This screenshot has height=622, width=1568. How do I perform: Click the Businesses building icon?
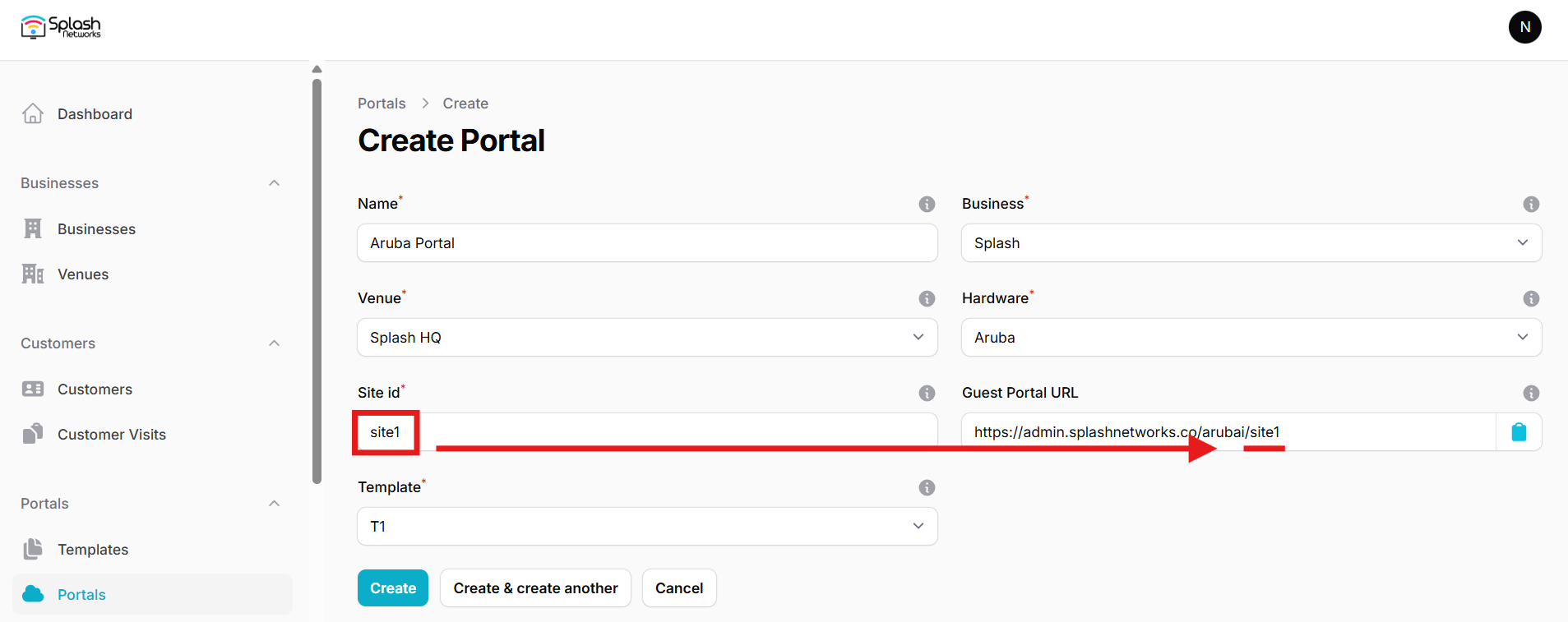[x=33, y=228]
